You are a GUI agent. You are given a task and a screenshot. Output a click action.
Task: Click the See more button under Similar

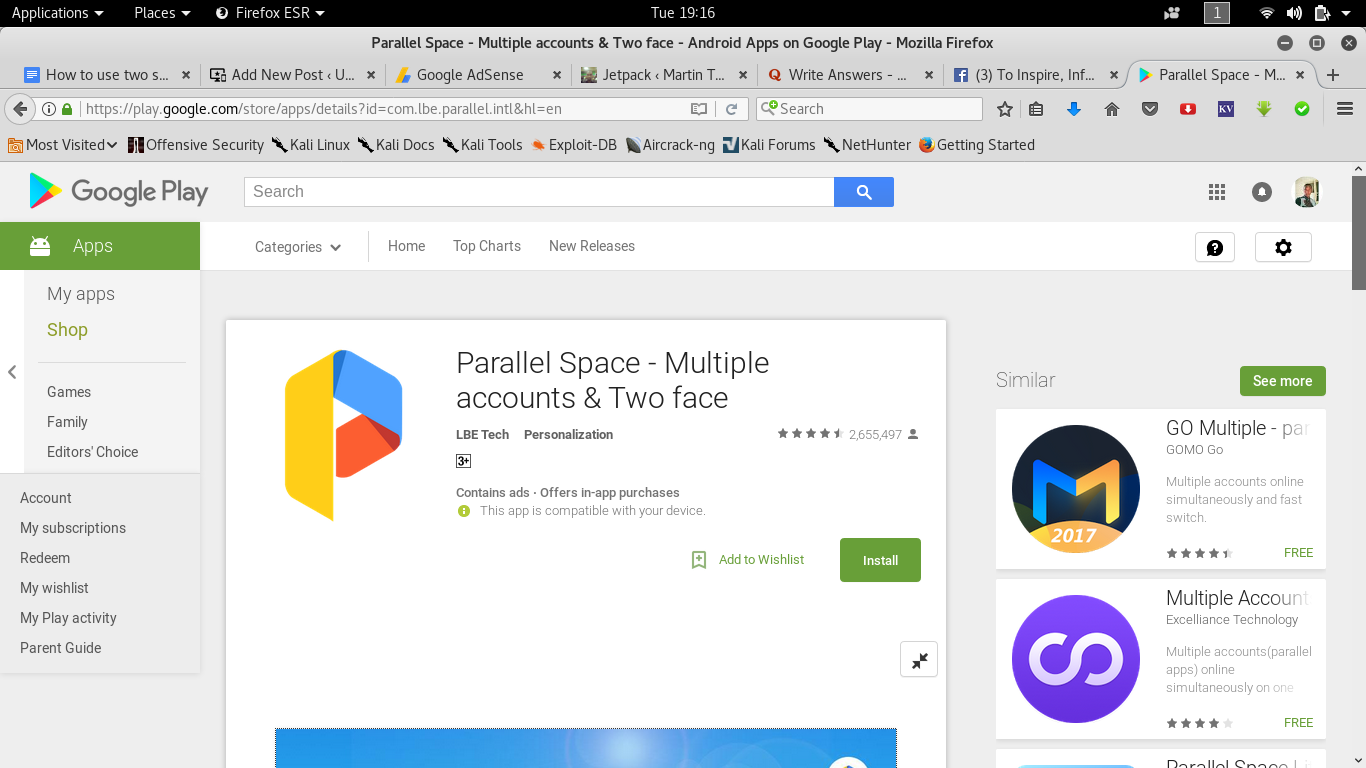coord(1282,381)
